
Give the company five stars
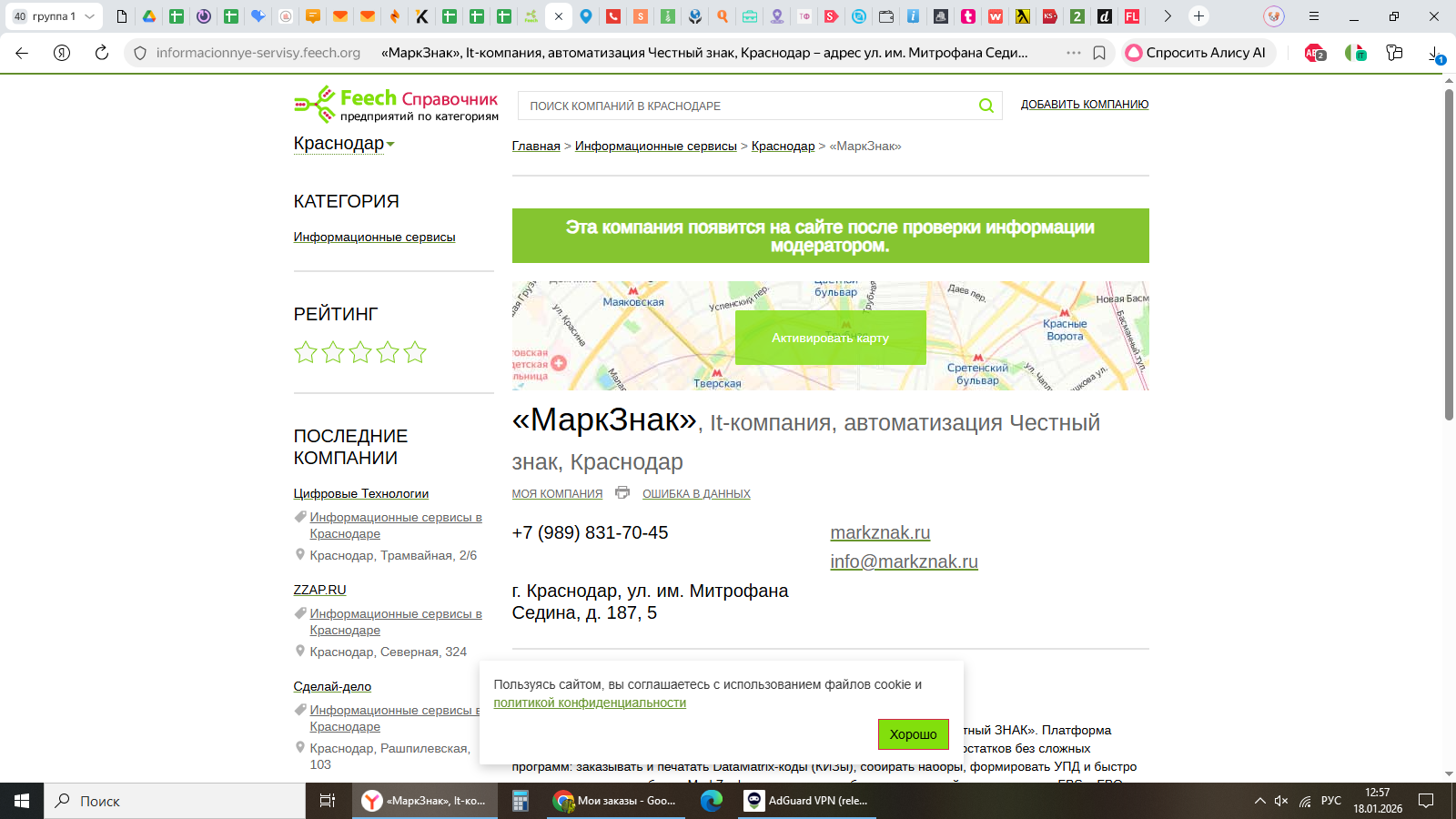(415, 352)
